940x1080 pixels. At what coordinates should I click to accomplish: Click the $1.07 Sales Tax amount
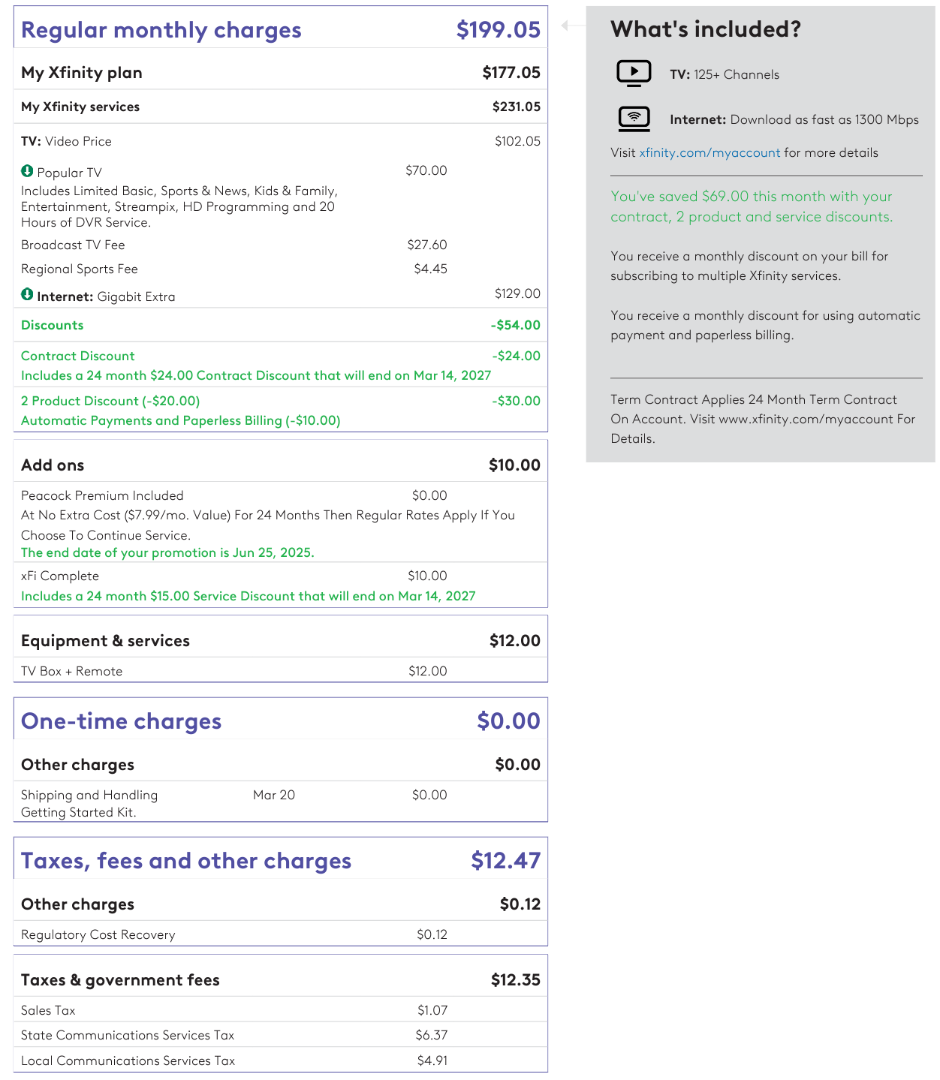(x=432, y=1011)
